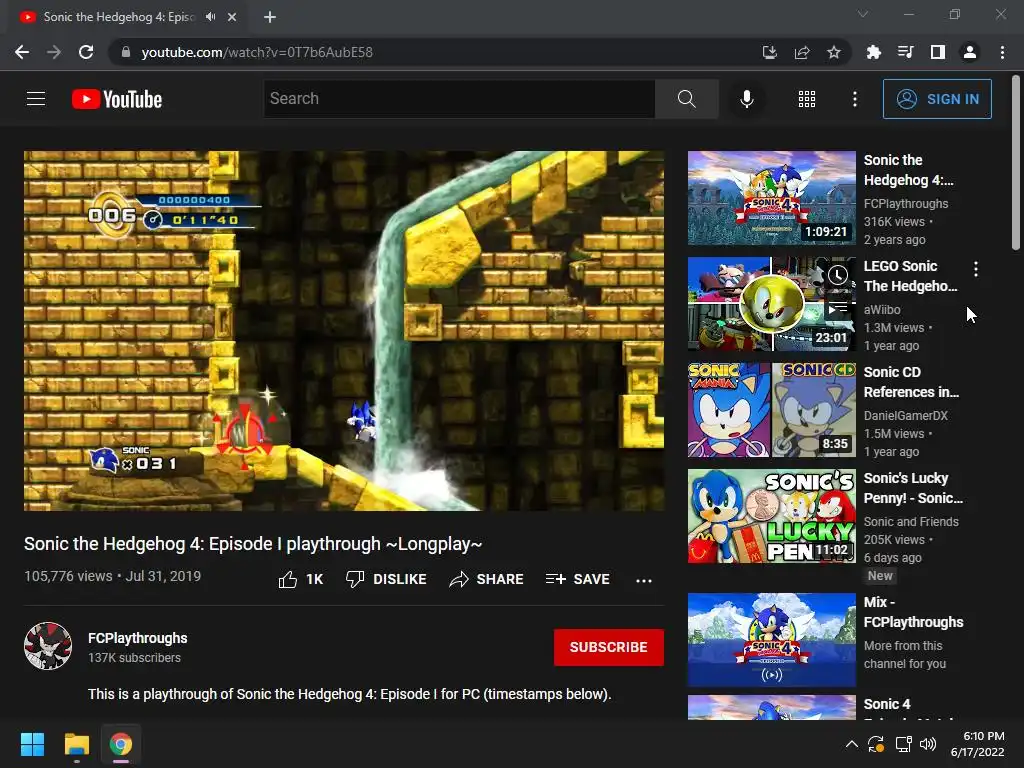Open File Explorer from the taskbar

tap(76, 744)
